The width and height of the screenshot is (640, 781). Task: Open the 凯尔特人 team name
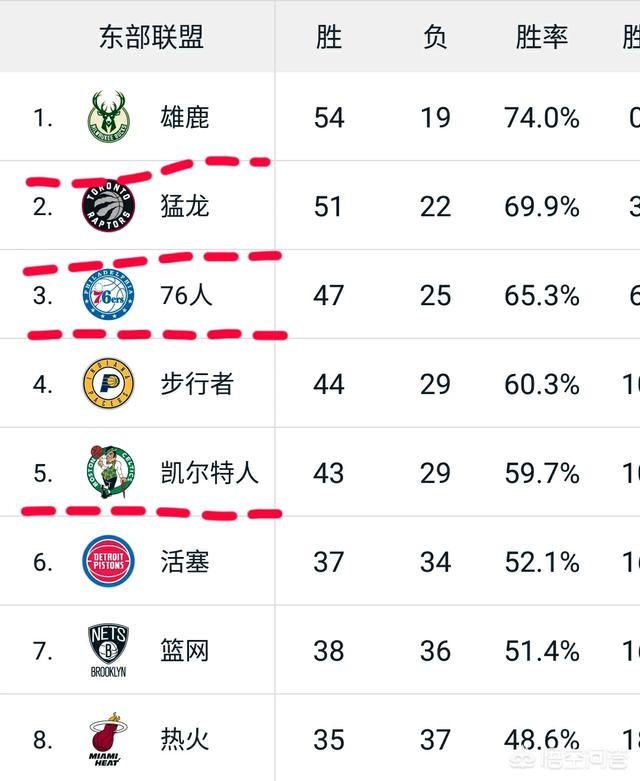pyautogui.click(x=210, y=473)
